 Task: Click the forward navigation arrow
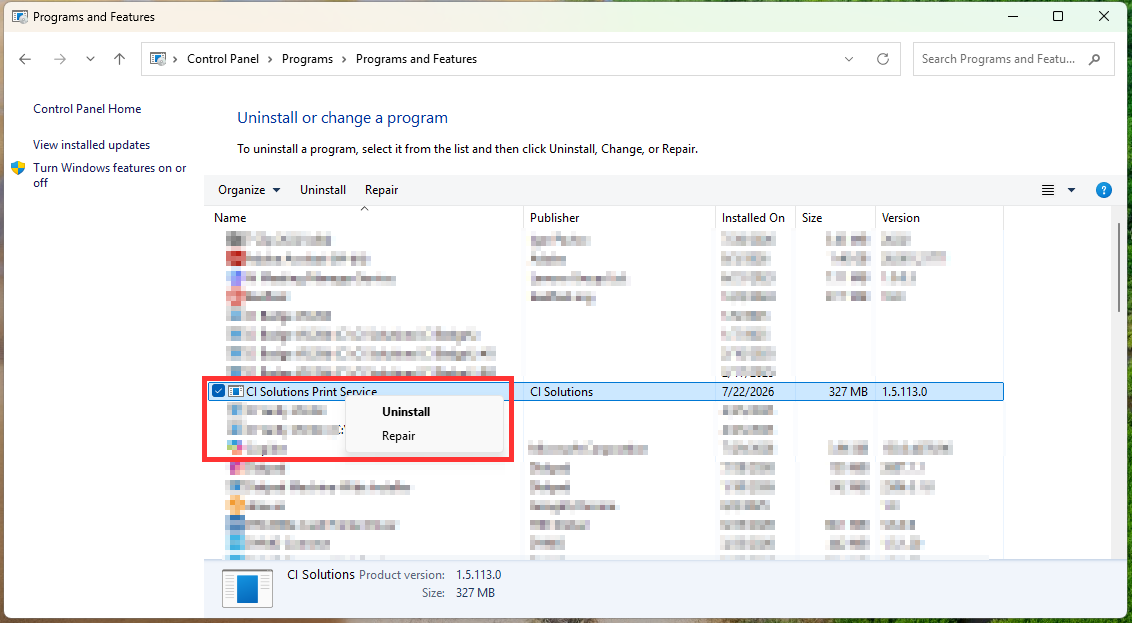[60, 59]
